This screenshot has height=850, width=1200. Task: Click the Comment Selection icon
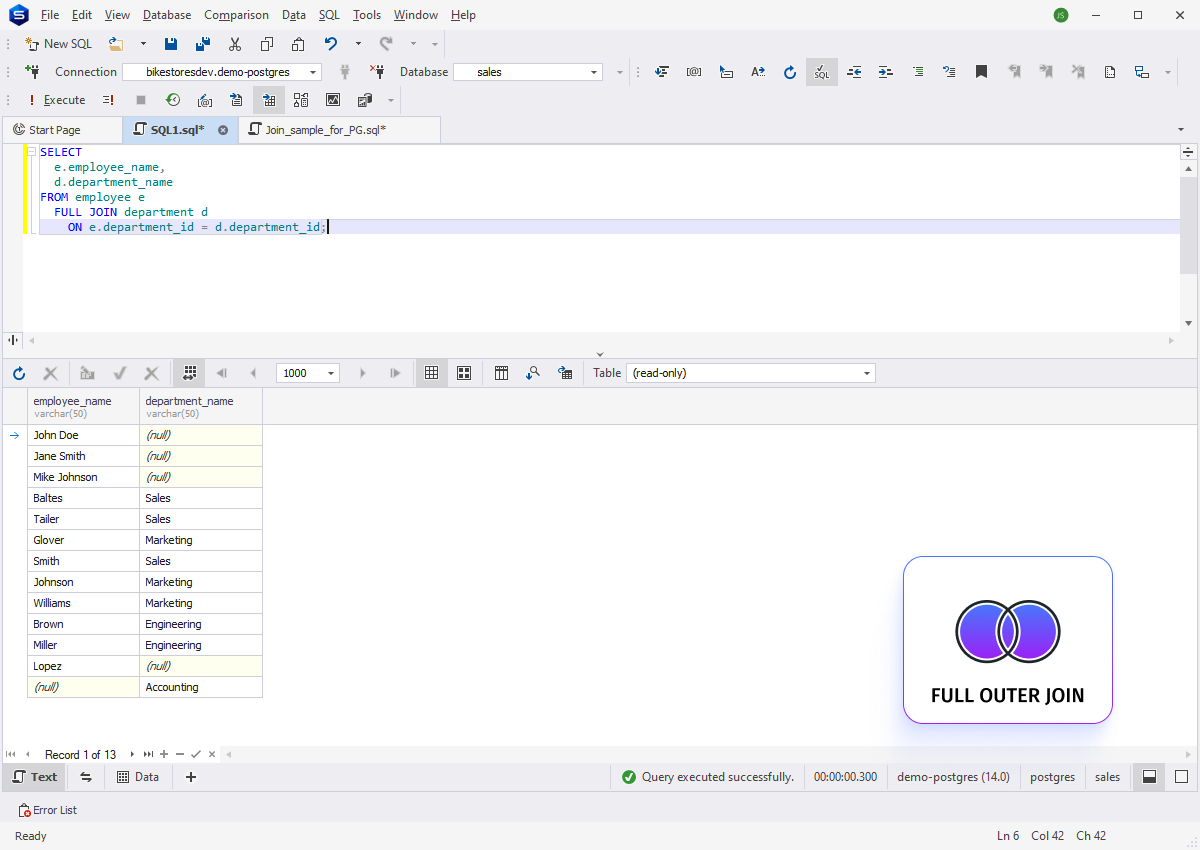918,72
